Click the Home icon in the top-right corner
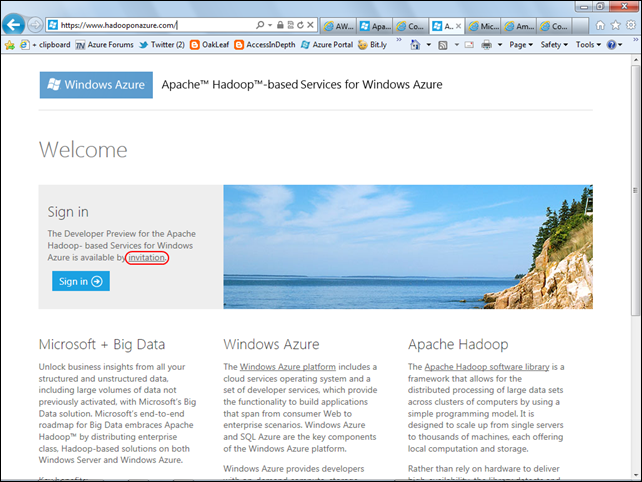 pyautogui.click(x=600, y=25)
